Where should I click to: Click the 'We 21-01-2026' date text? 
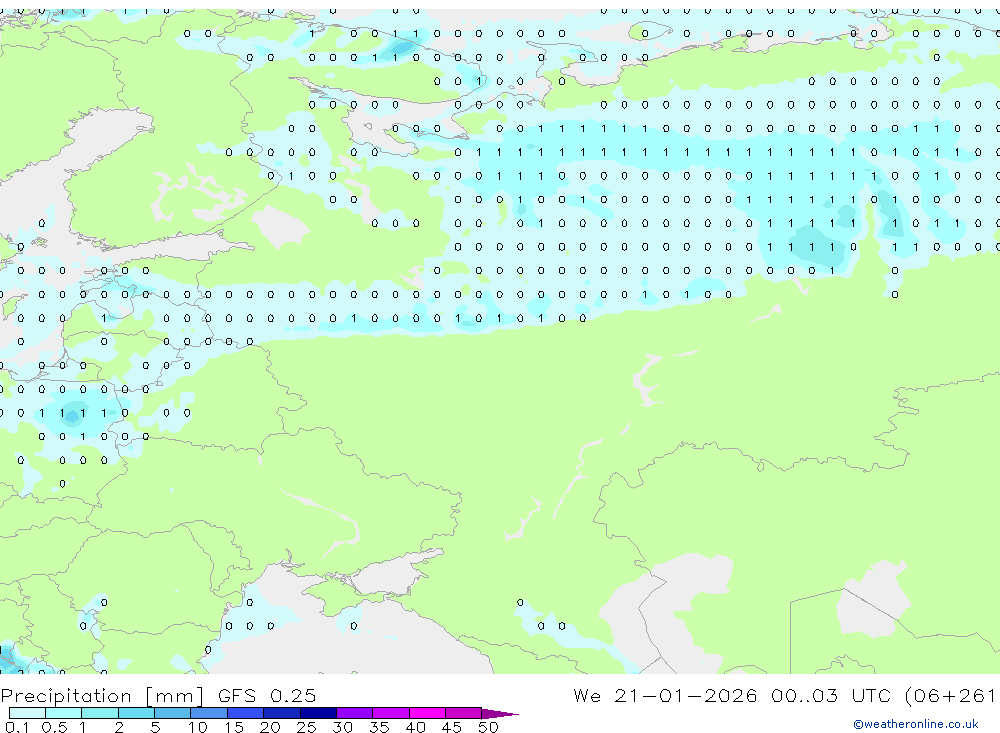(x=665, y=695)
